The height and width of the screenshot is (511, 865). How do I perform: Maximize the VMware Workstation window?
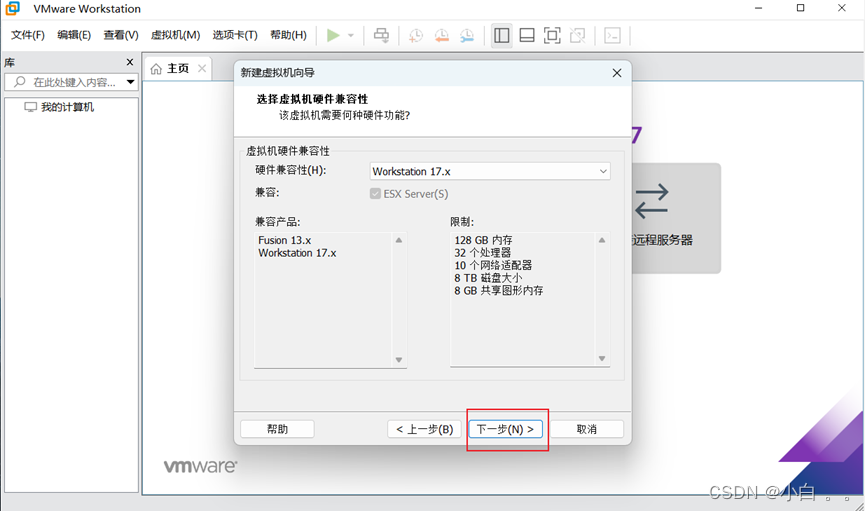click(800, 8)
